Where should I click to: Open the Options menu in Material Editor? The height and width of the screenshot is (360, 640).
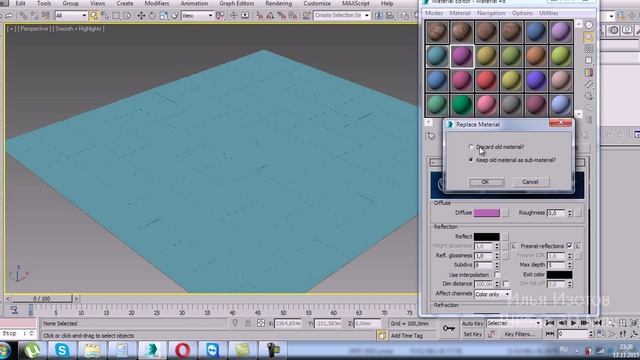pyautogui.click(x=522, y=13)
